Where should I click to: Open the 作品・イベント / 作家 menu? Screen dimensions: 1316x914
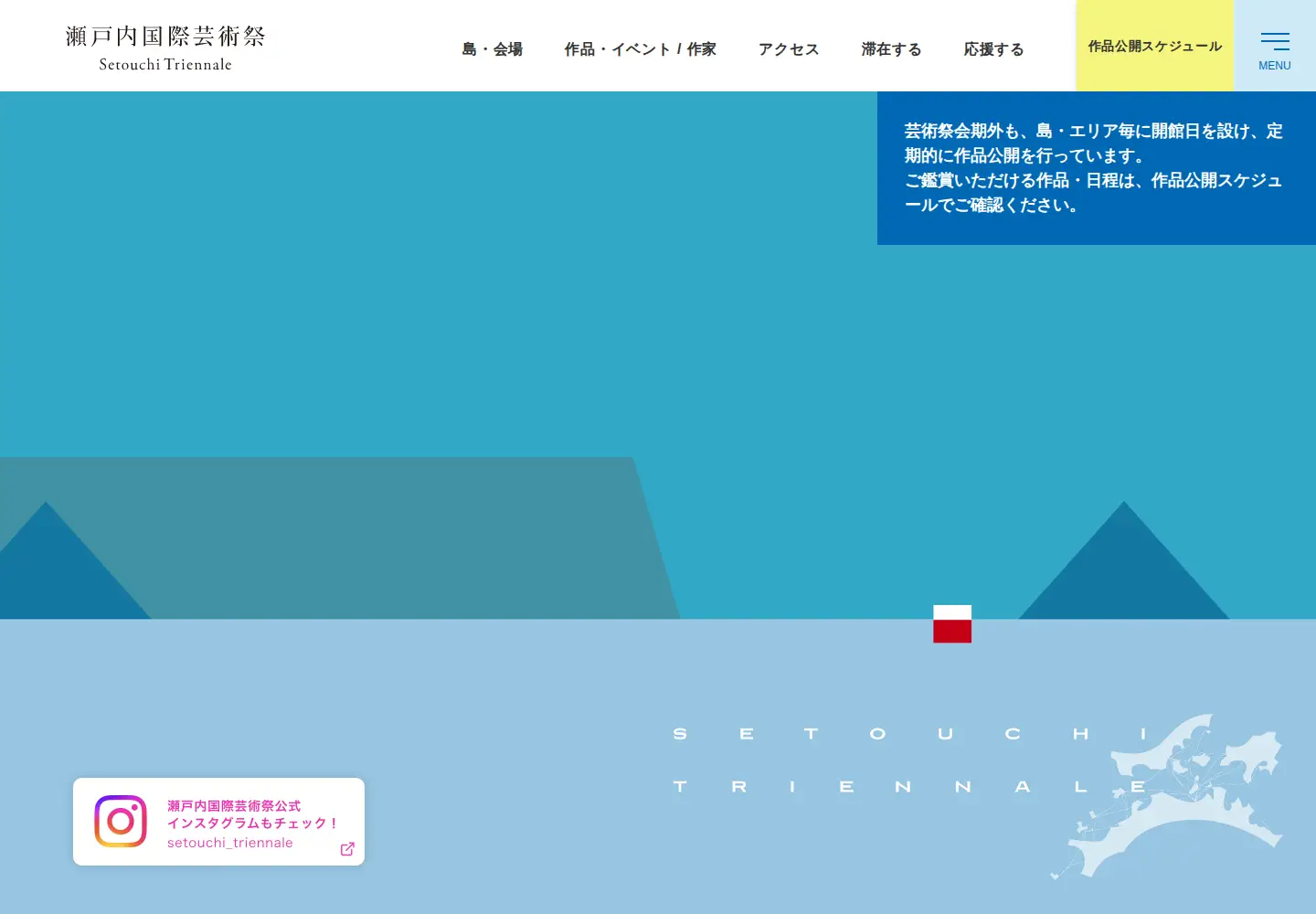point(641,49)
